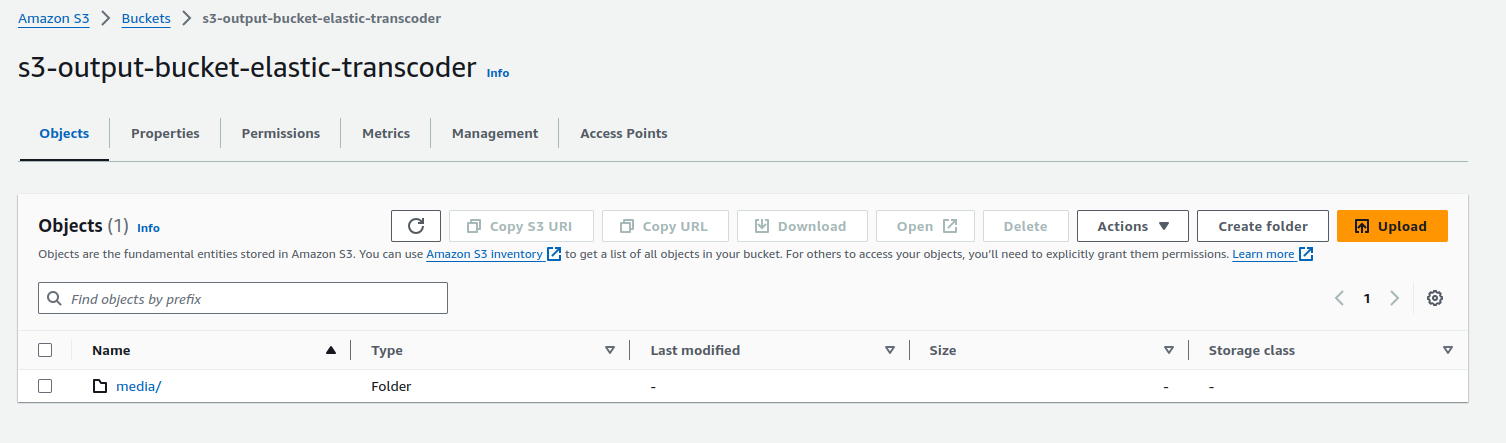Click the Copy URL button
The width and height of the screenshot is (1506, 443).
pos(665,226)
